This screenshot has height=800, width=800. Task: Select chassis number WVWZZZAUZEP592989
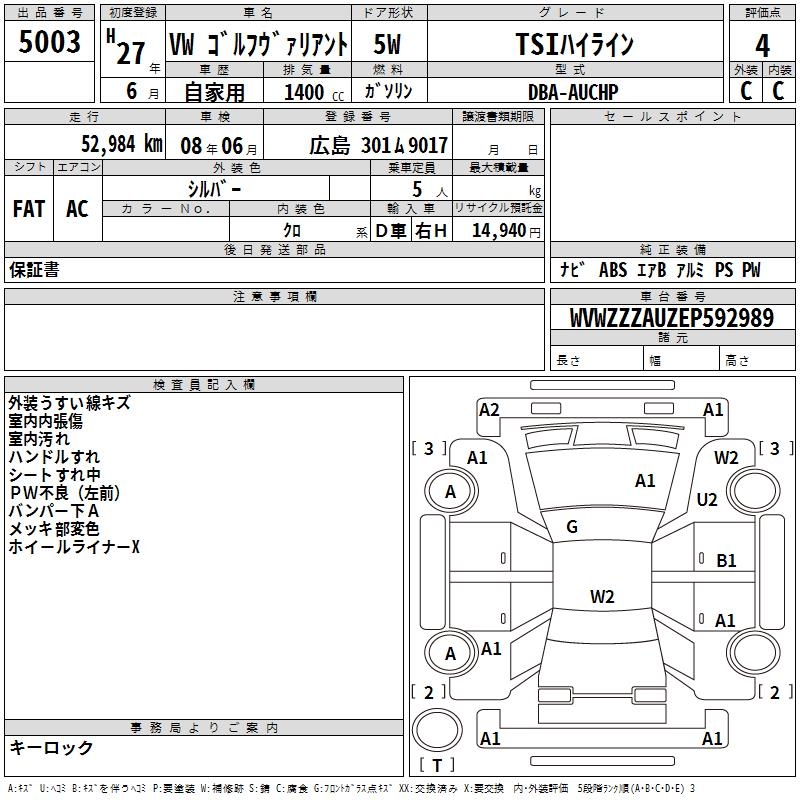click(672, 318)
